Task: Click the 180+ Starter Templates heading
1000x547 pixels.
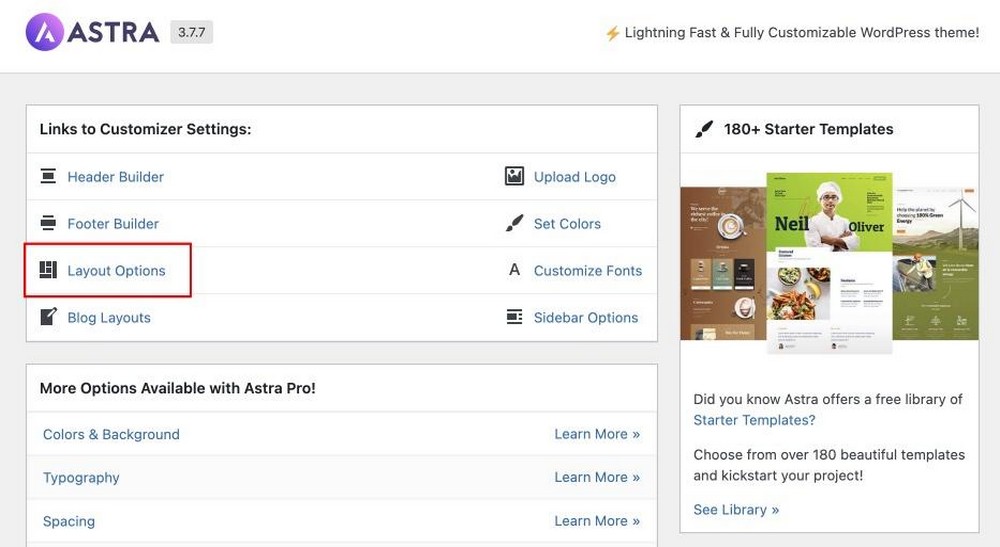Action: pyautogui.click(x=808, y=129)
